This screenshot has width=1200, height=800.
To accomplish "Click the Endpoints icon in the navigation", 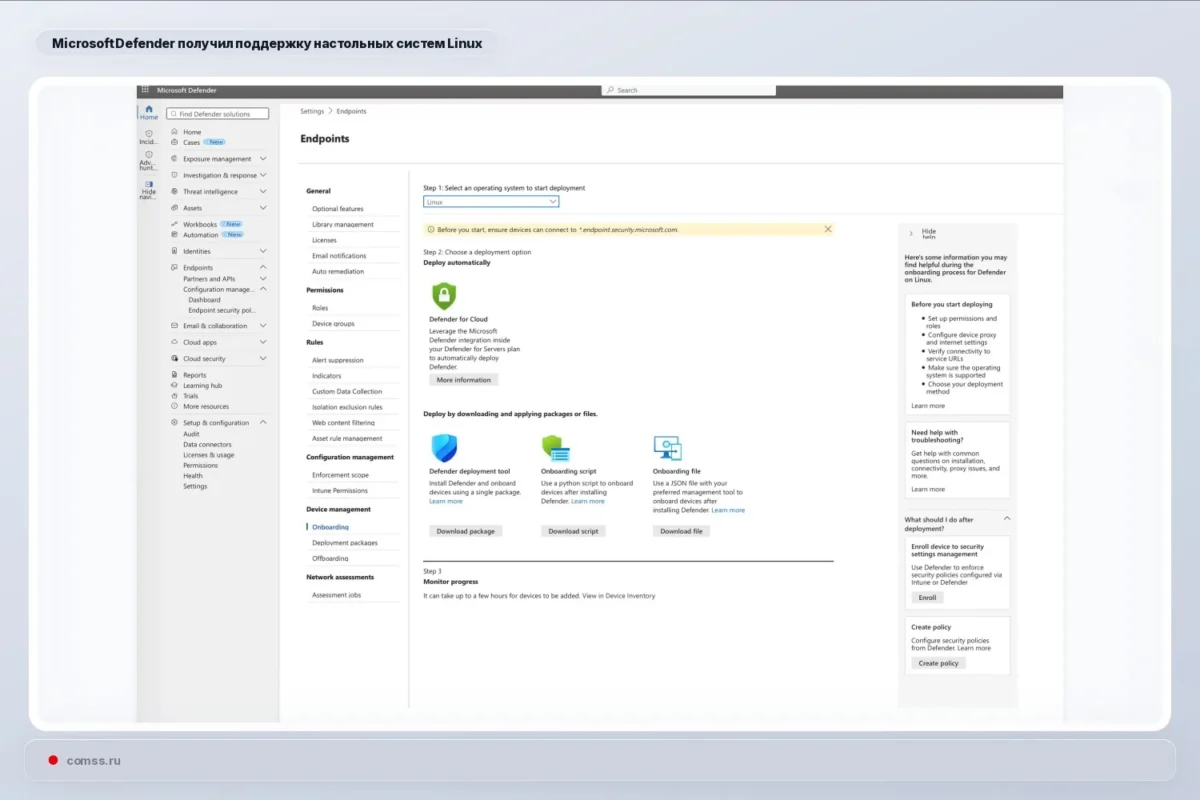I will point(174,268).
